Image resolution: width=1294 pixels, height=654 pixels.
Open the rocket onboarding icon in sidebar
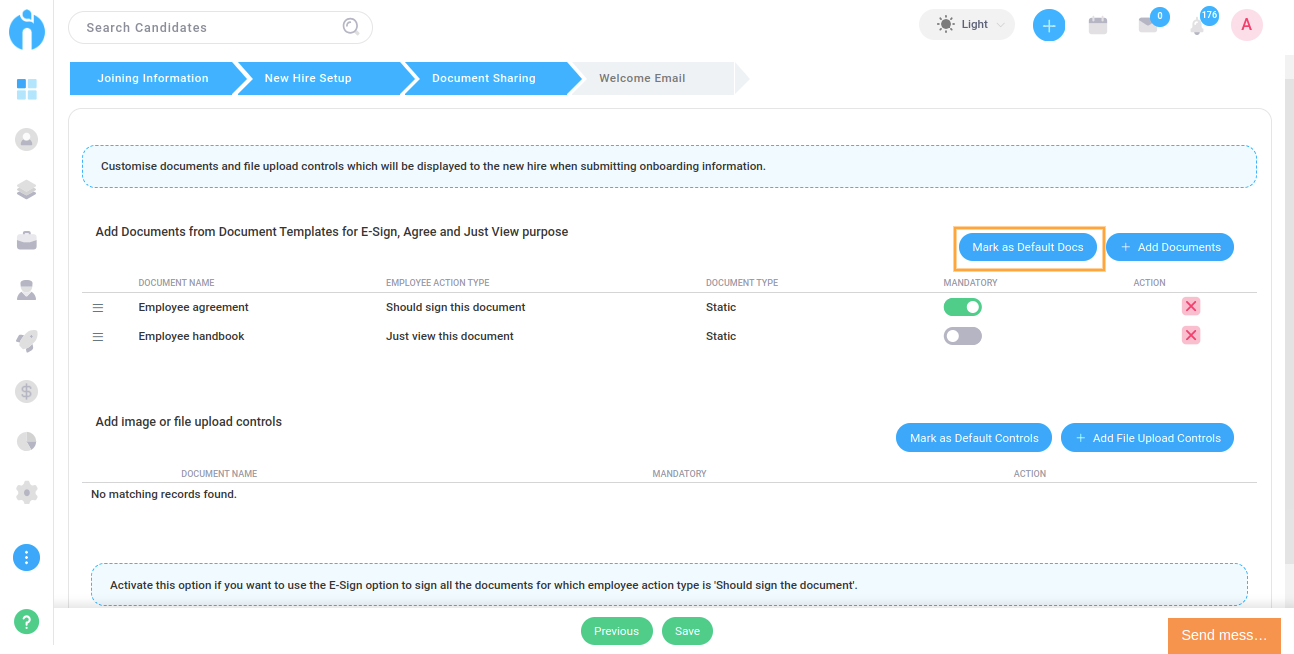click(27, 341)
